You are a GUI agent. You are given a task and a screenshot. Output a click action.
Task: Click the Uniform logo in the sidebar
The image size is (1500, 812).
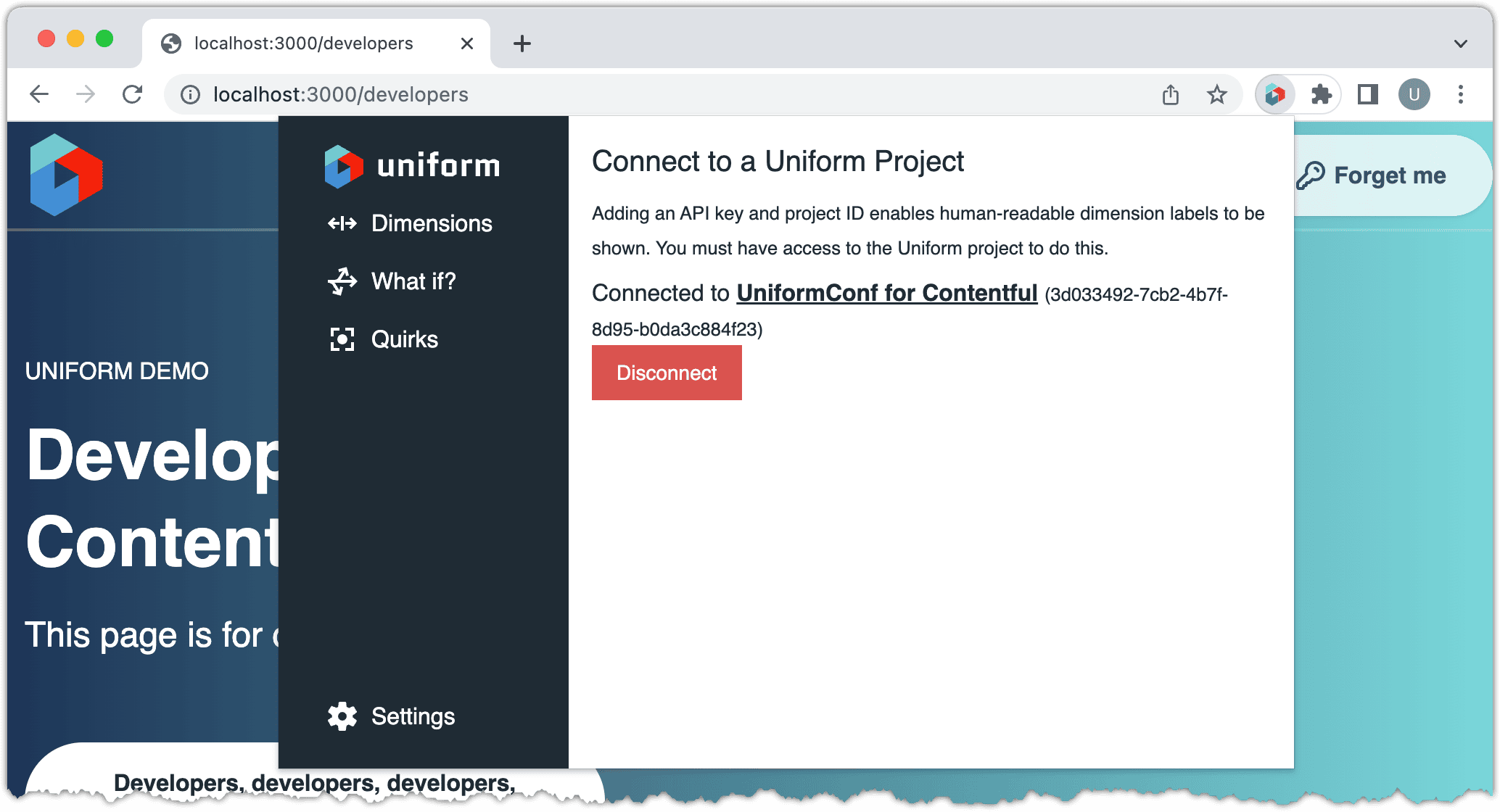point(411,165)
